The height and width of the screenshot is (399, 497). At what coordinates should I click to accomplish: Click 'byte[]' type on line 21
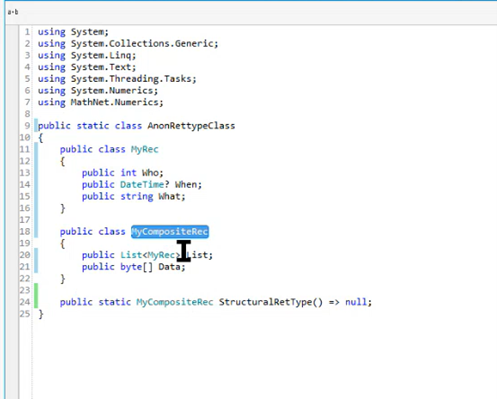[x=136, y=267]
